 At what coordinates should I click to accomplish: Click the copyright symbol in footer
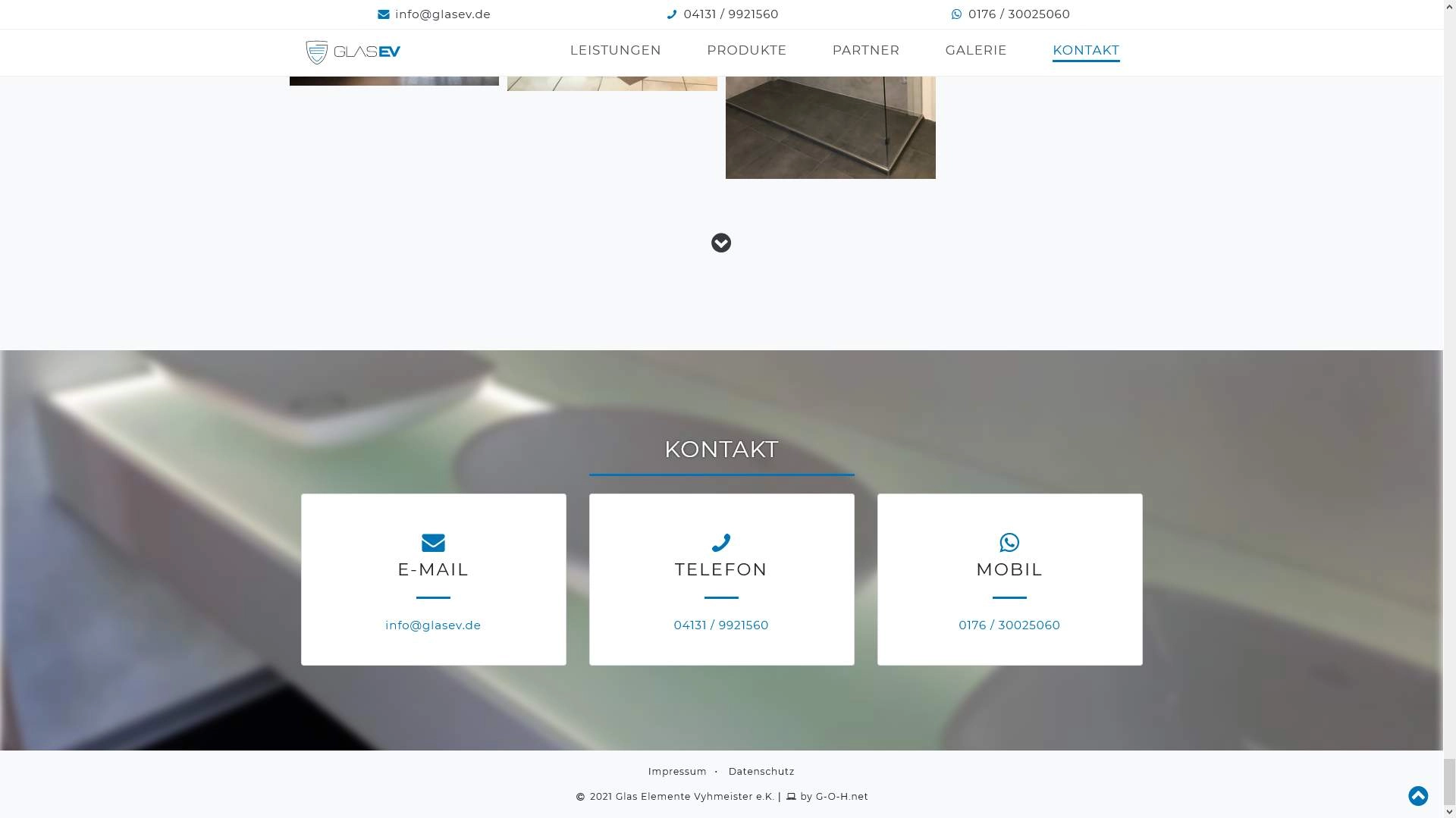coord(581,797)
